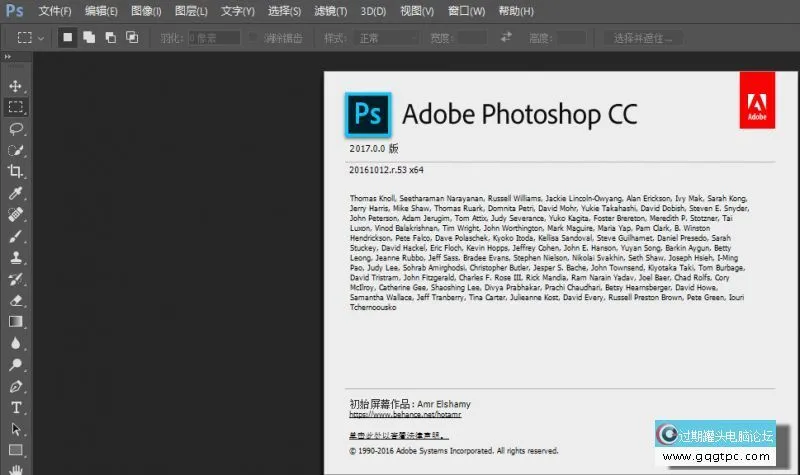Screen dimensions: 800x475
Task: Select the Brush tool
Action: (16, 237)
